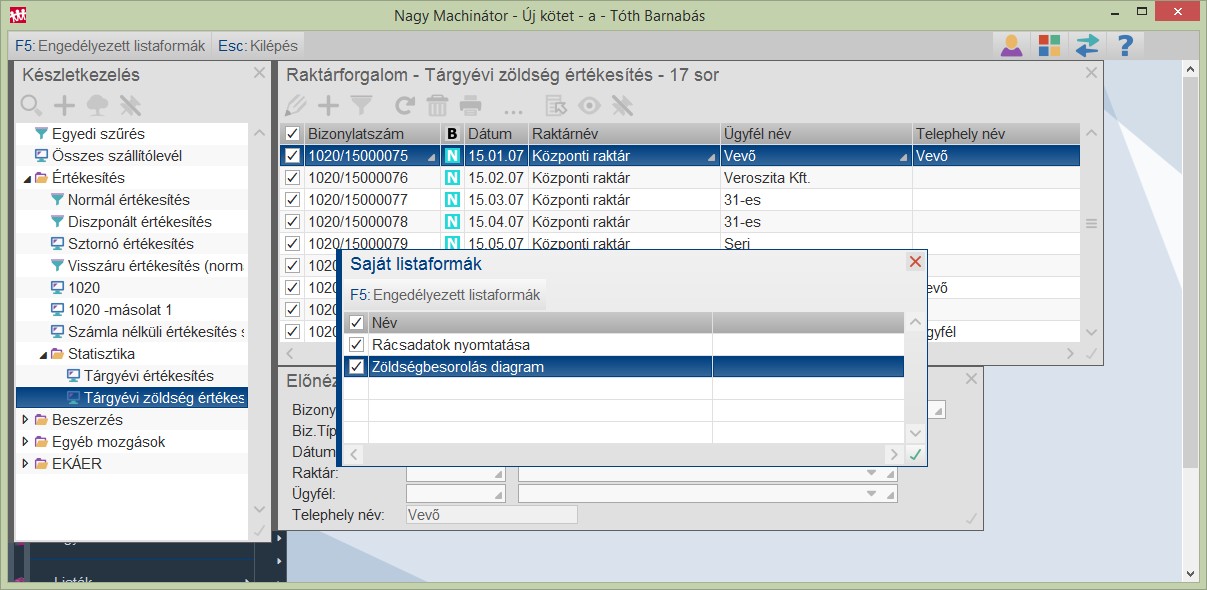
Task: Click the Telephely név input field
Action: click(x=491, y=515)
